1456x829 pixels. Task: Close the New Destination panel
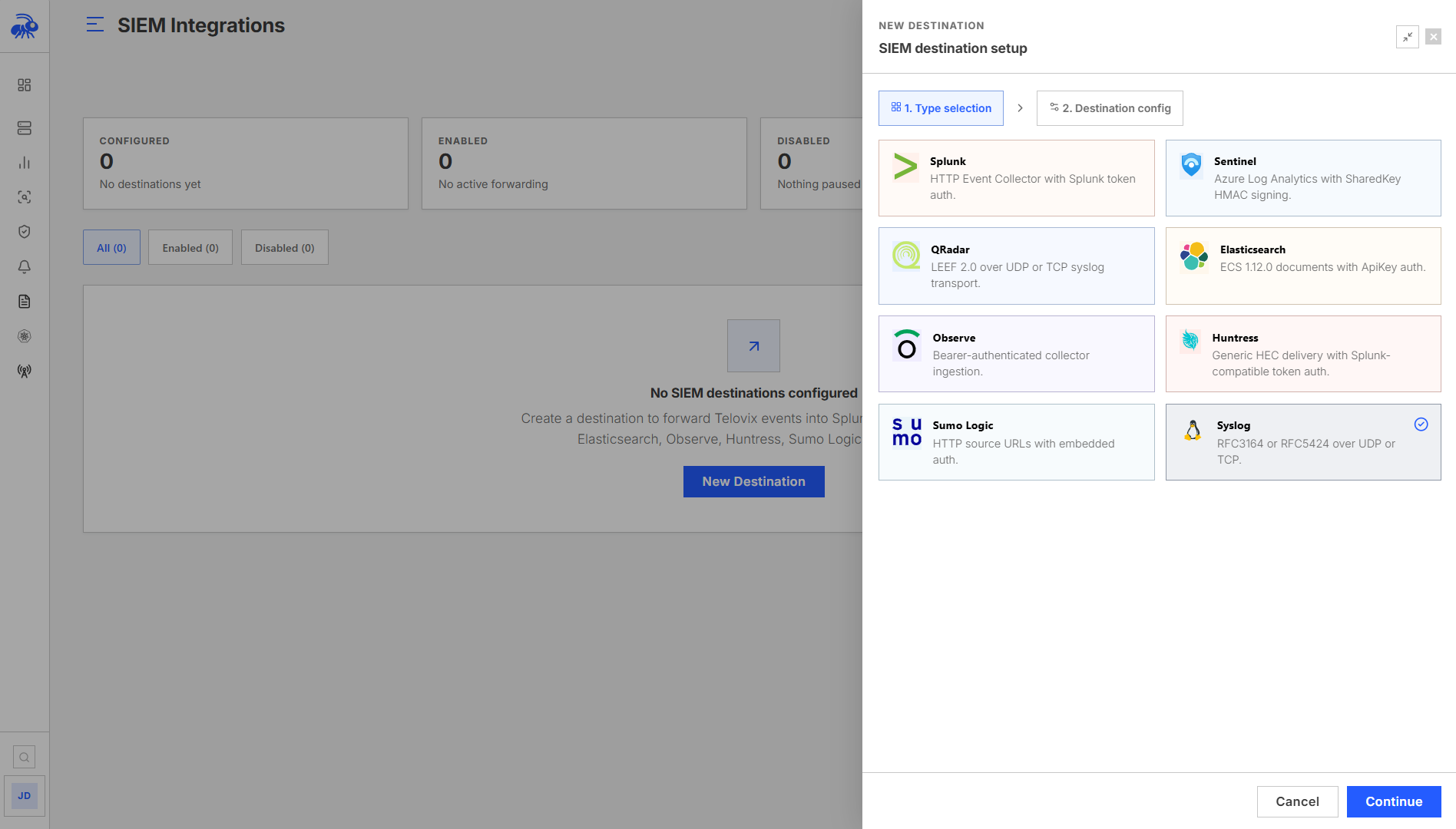(x=1433, y=37)
